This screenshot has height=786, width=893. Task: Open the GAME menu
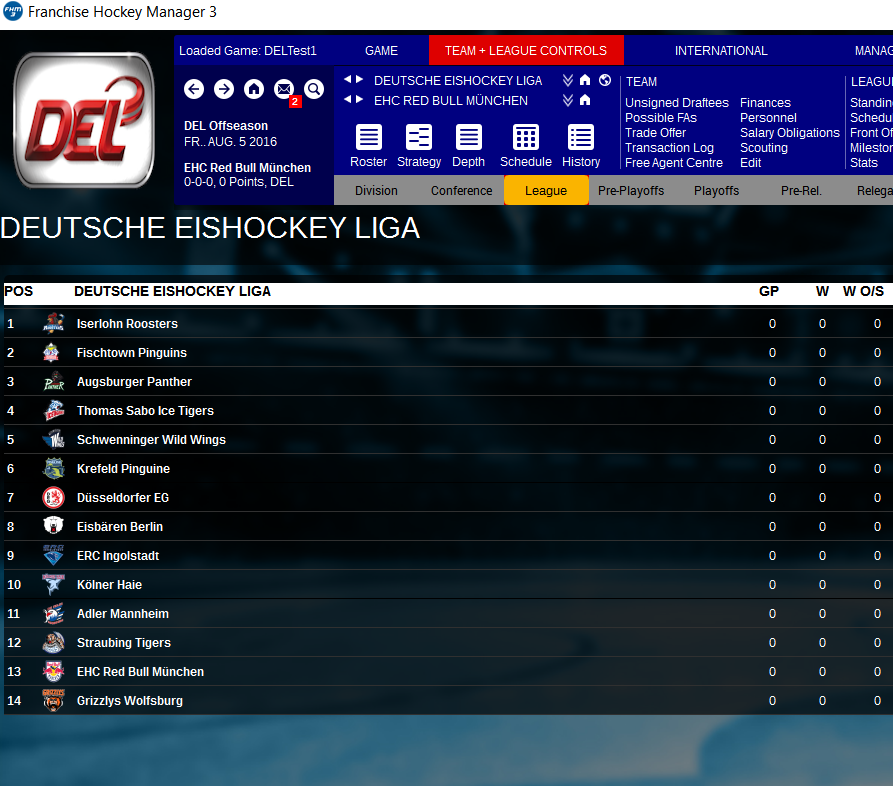(x=381, y=50)
